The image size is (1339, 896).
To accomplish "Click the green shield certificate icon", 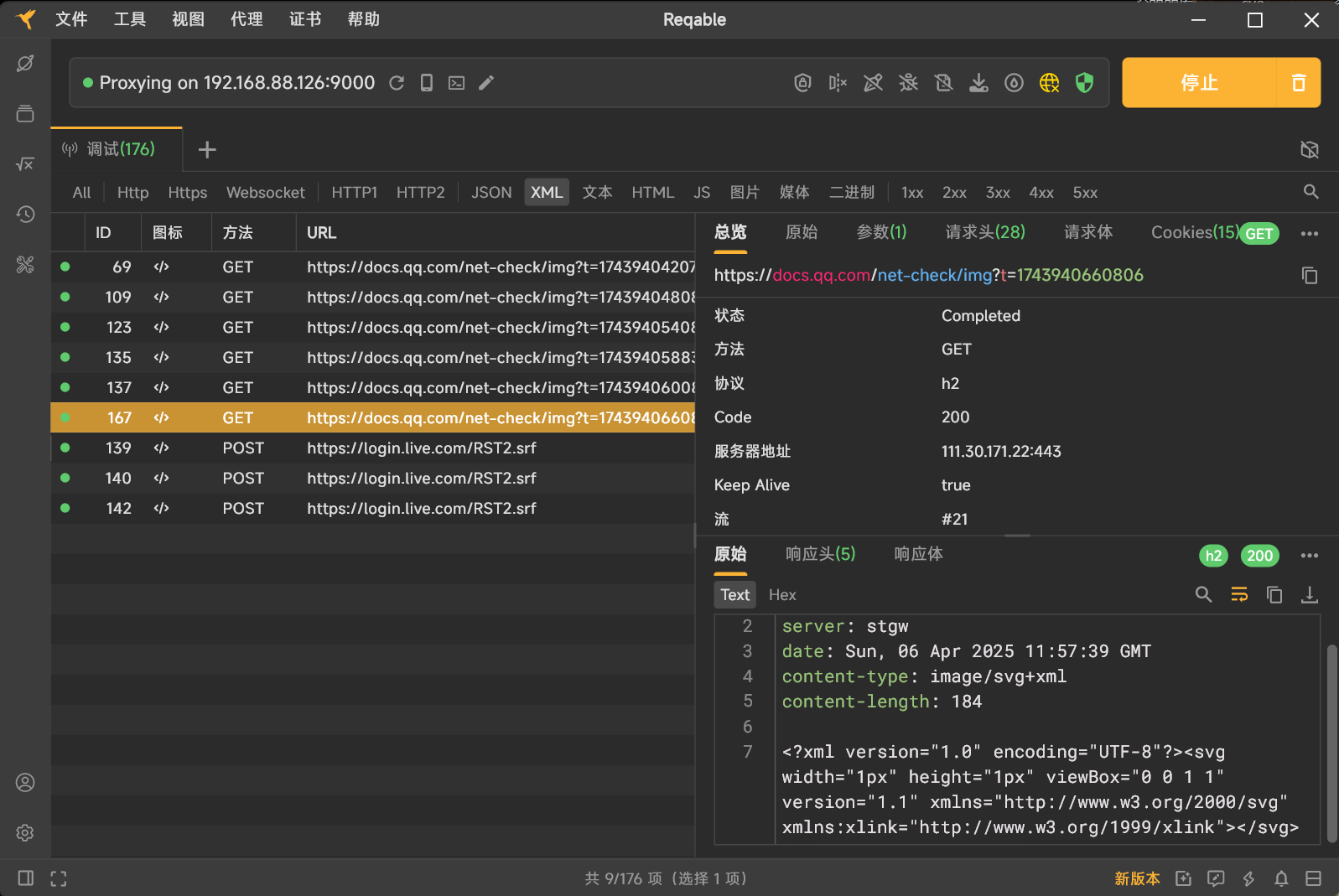I will point(1084,82).
